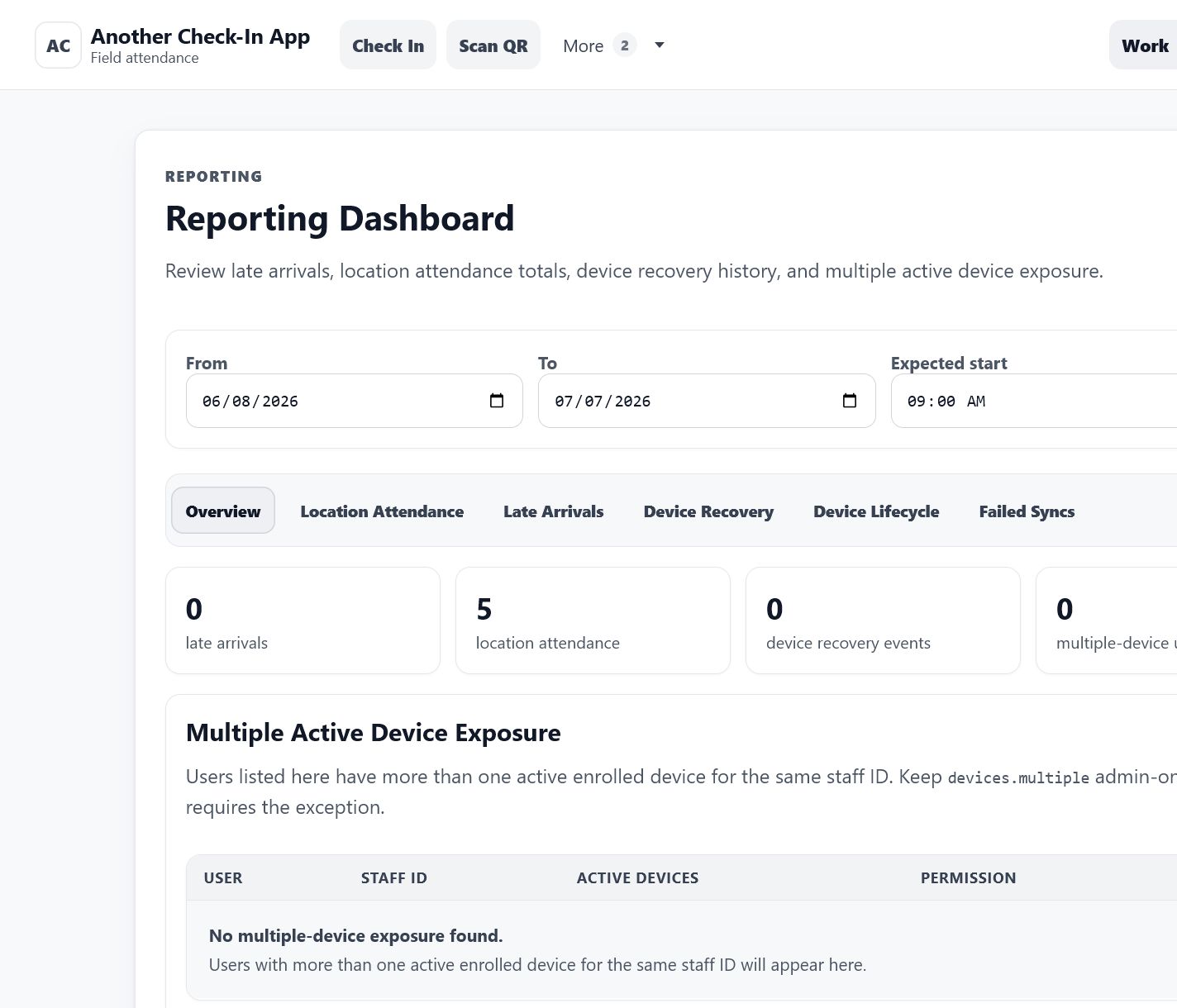Click the REPORTING section label
This screenshot has height=1008, width=1177.
pos(214,176)
